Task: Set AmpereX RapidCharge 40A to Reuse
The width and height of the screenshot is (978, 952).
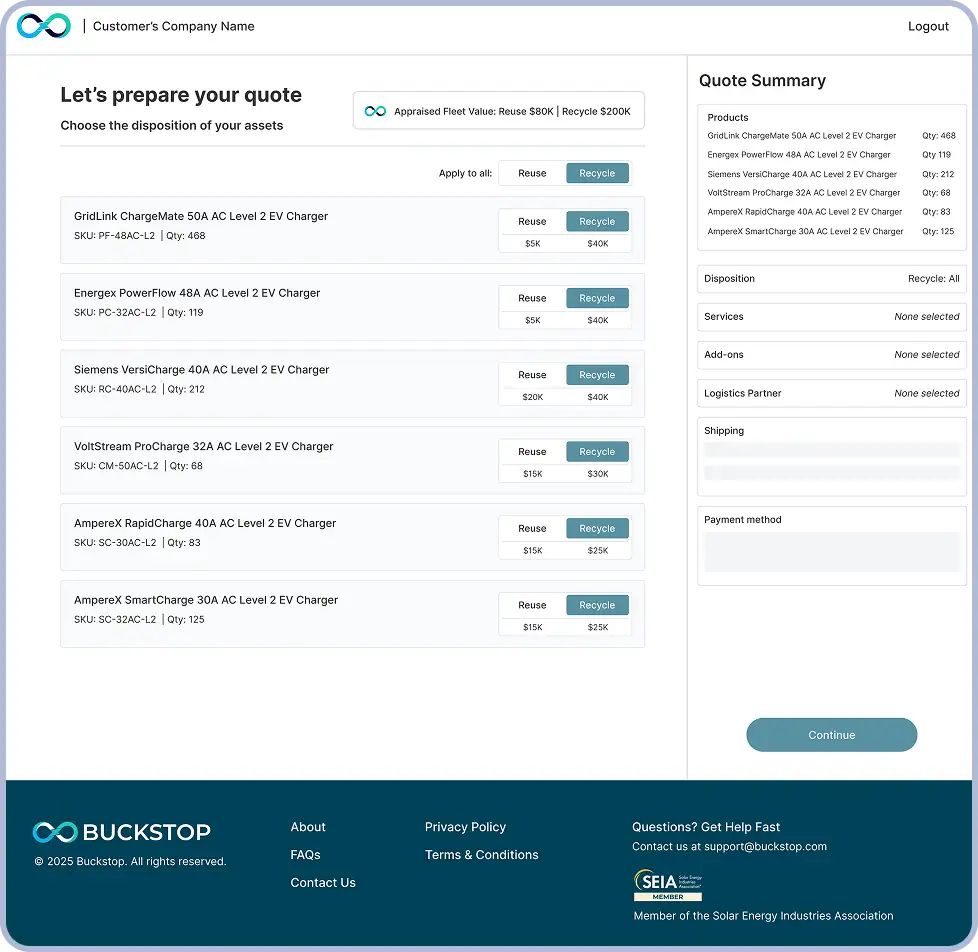Action: (x=532, y=528)
